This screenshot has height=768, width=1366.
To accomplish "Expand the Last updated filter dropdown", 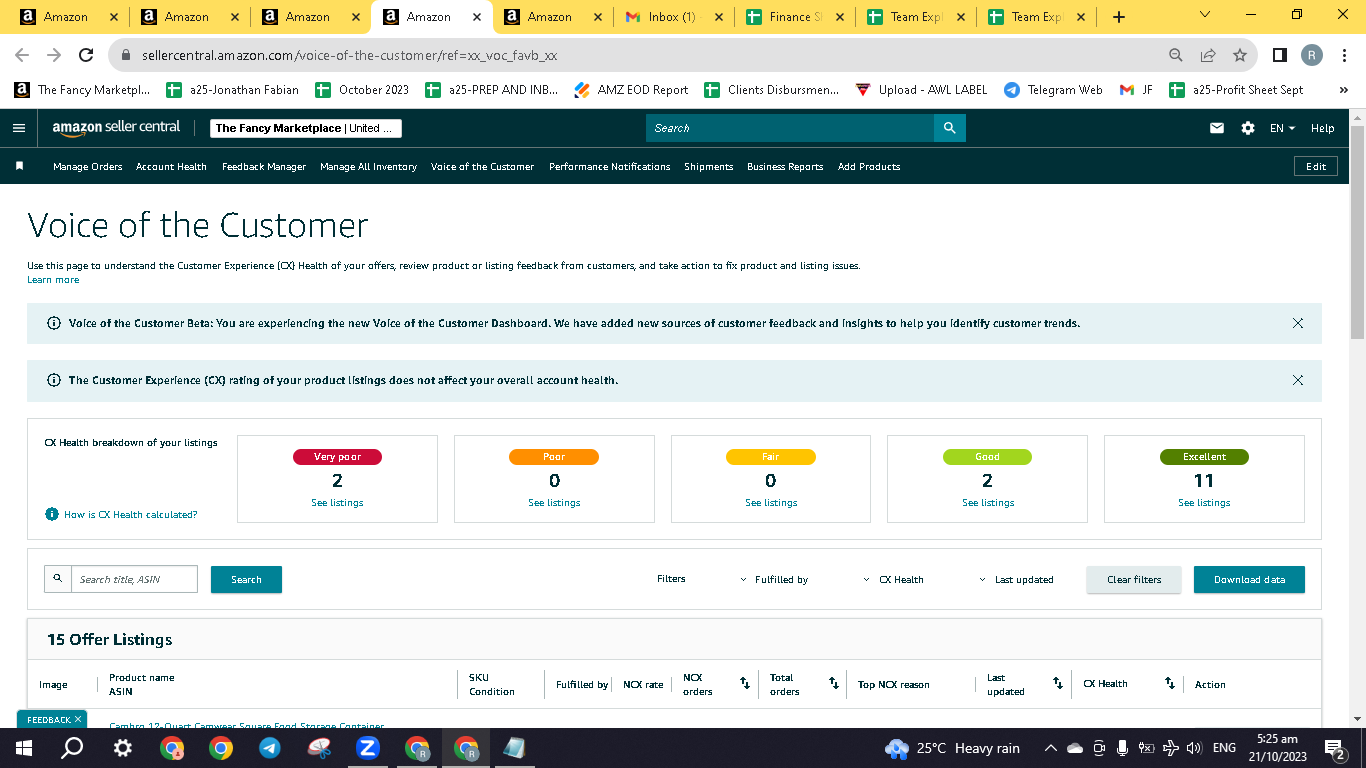I will 1016,580.
